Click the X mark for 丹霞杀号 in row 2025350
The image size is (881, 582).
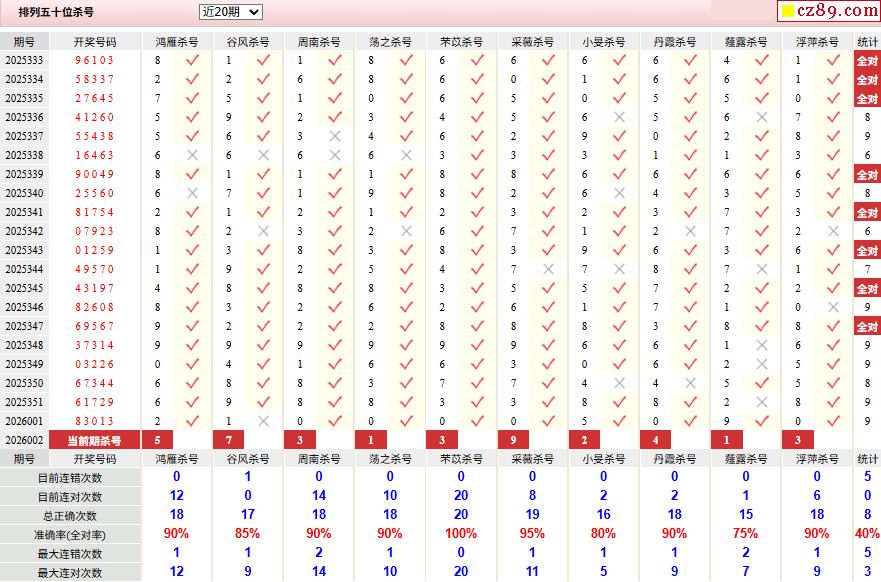click(x=691, y=383)
